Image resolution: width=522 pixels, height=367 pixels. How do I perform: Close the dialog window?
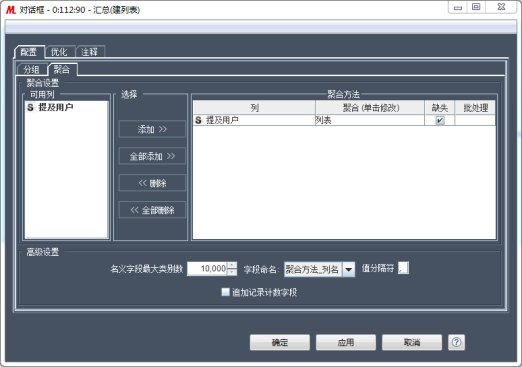(x=501, y=7)
